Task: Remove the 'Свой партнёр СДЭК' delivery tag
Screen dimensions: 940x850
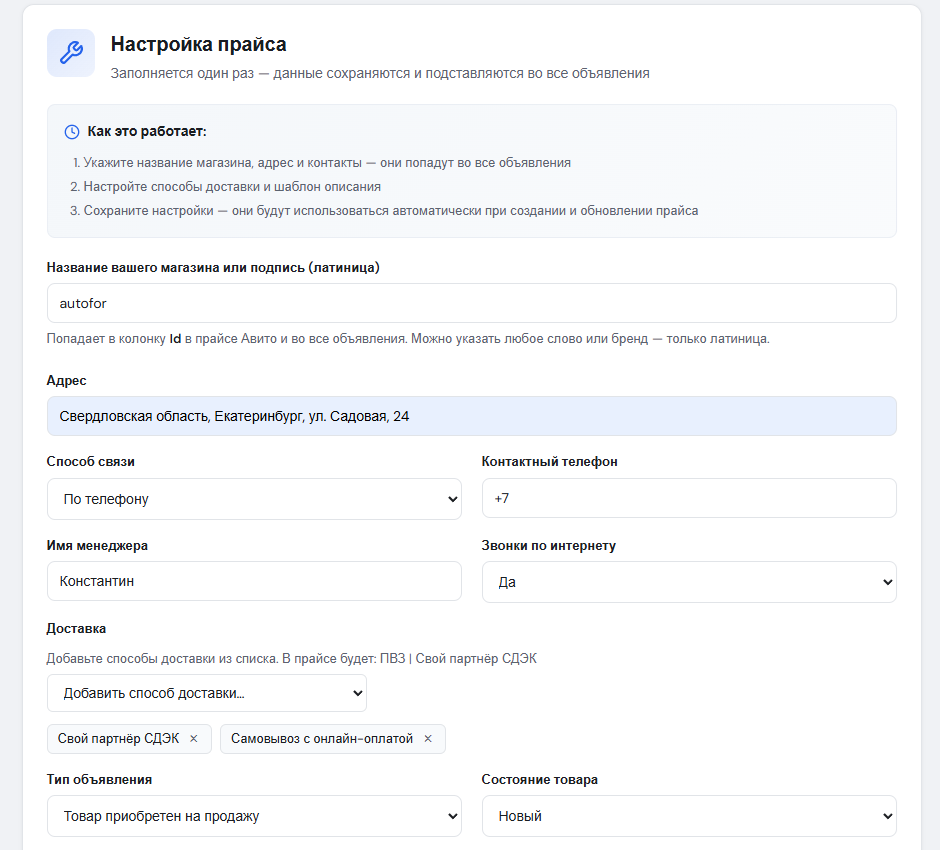Action: pyautogui.click(x=194, y=739)
